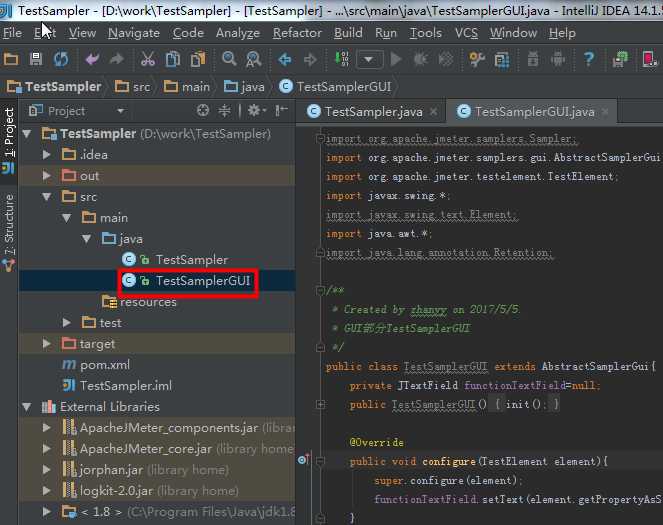Click the Android SDK Manager icon
Viewport: 663px width, 525px height.
click(x=533, y=59)
